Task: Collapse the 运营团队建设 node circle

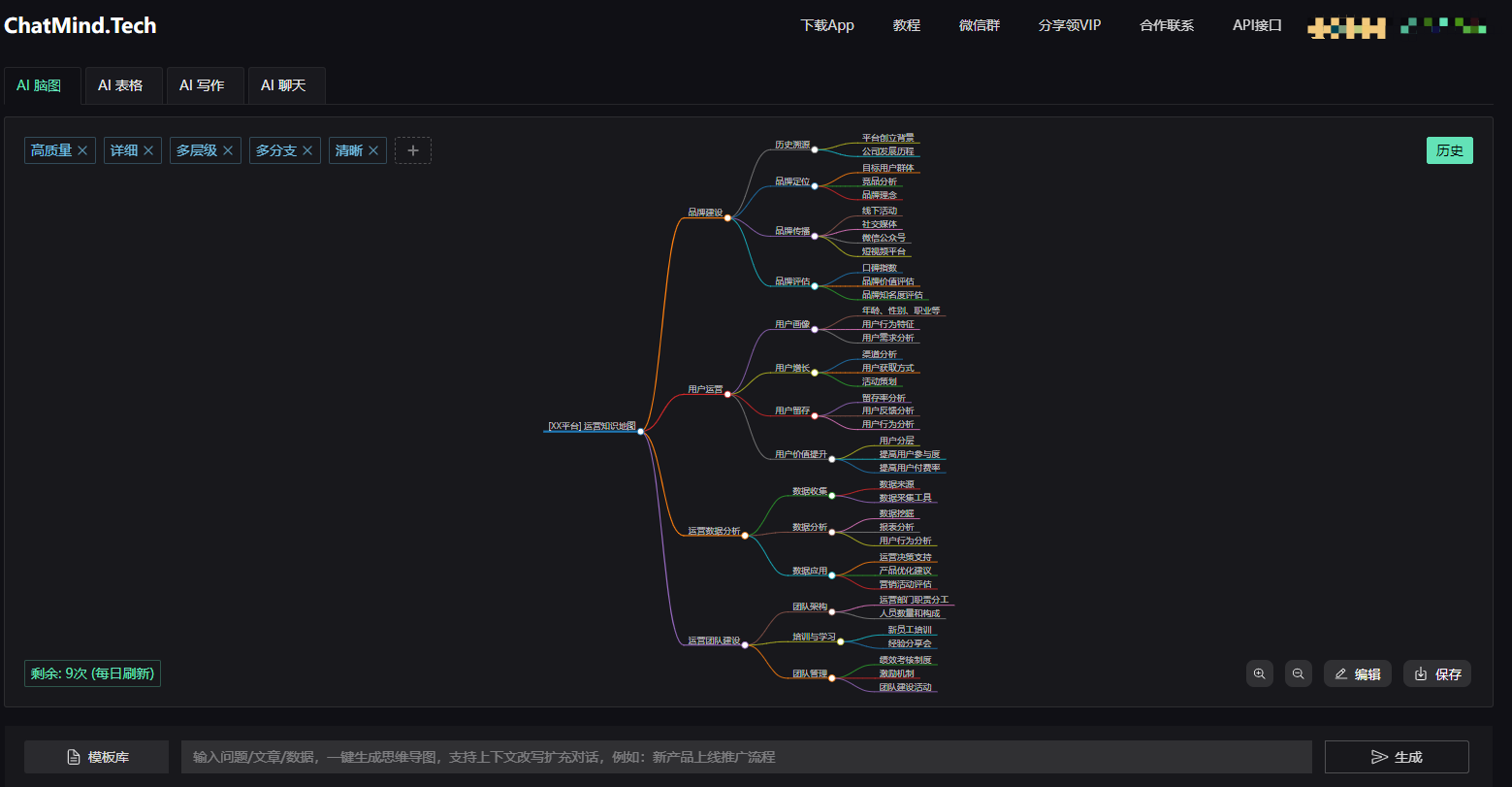Action: tap(745, 644)
